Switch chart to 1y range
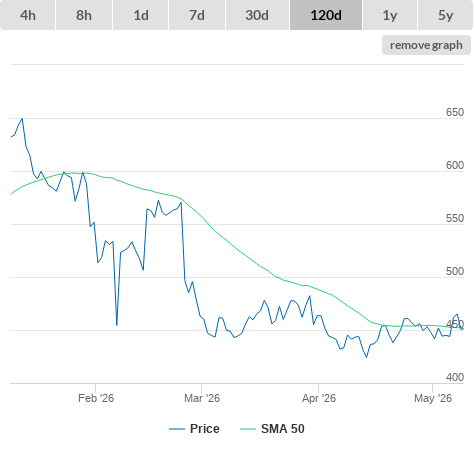474x455 pixels. [390, 15]
